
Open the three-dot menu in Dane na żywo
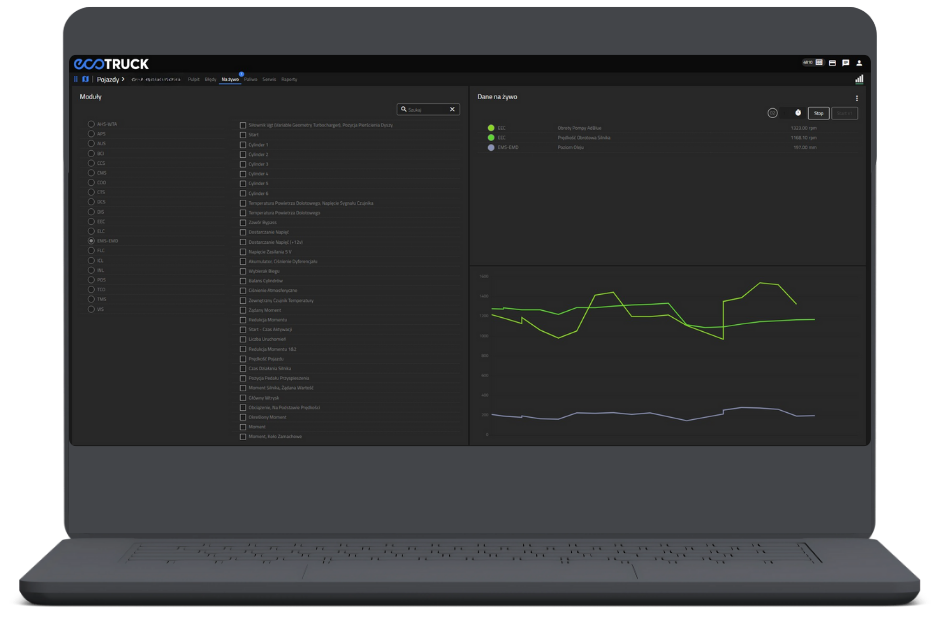pyautogui.click(x=857, y=98)
